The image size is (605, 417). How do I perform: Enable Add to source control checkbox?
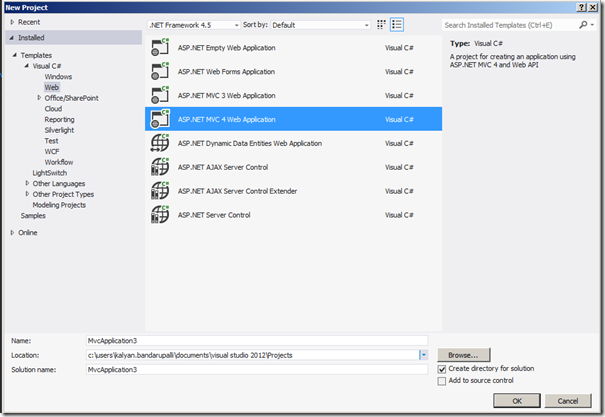(x=442, y=381)
